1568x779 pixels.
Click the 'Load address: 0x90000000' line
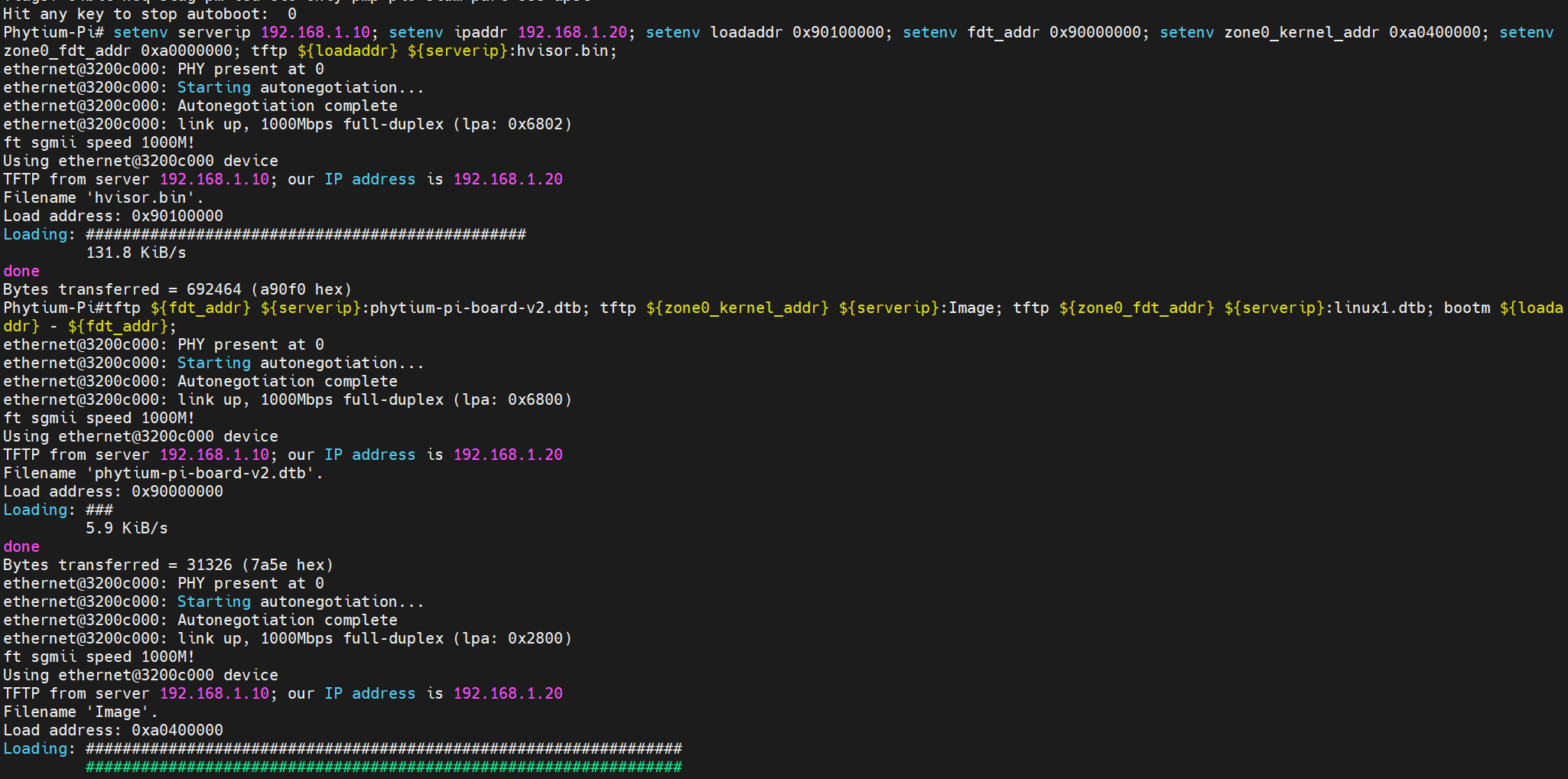113,491
